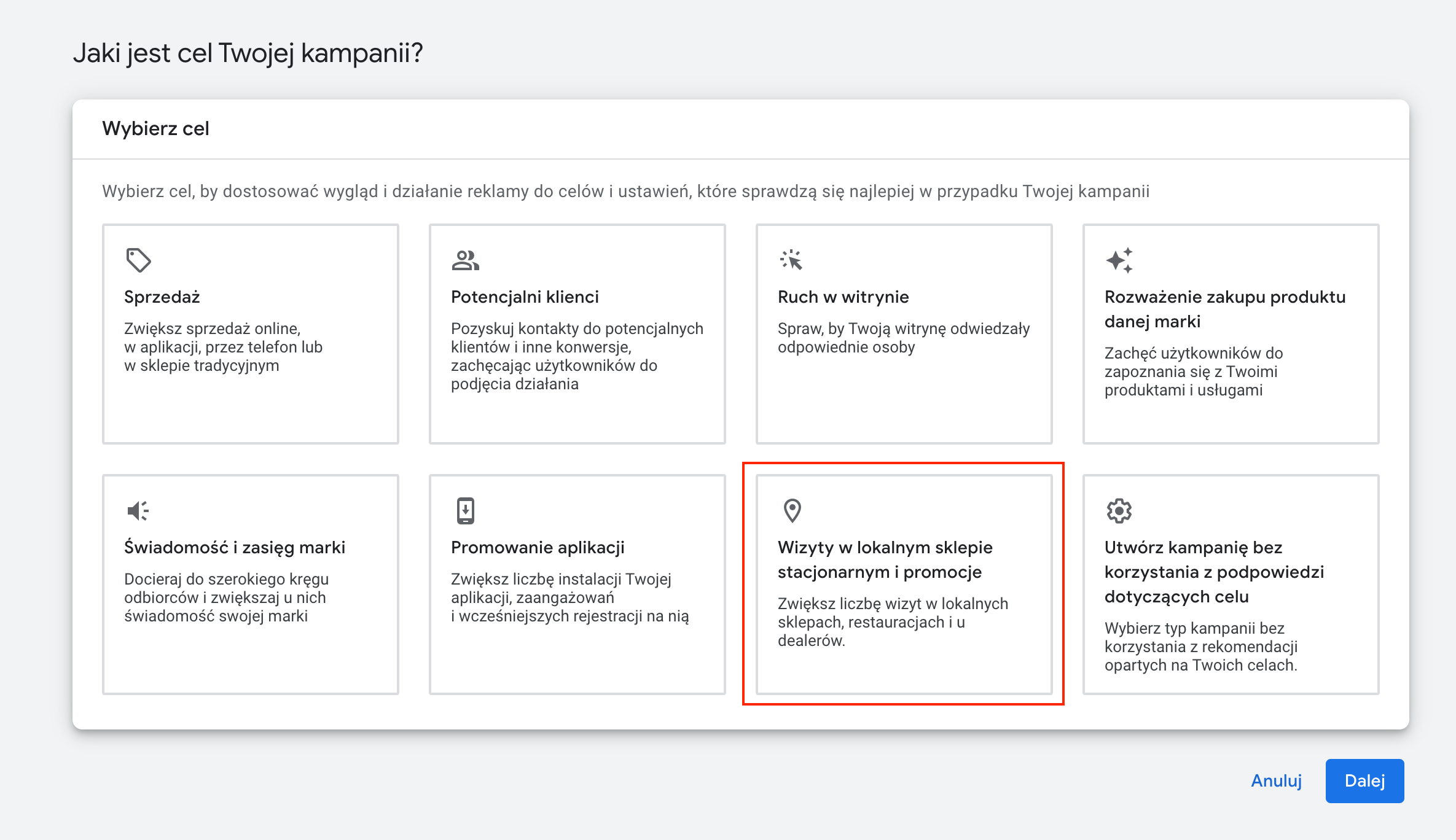The image size is (1456, 840).
Task: Choose Świadomość i zasięg marki heading
Action: click(235, 548)
